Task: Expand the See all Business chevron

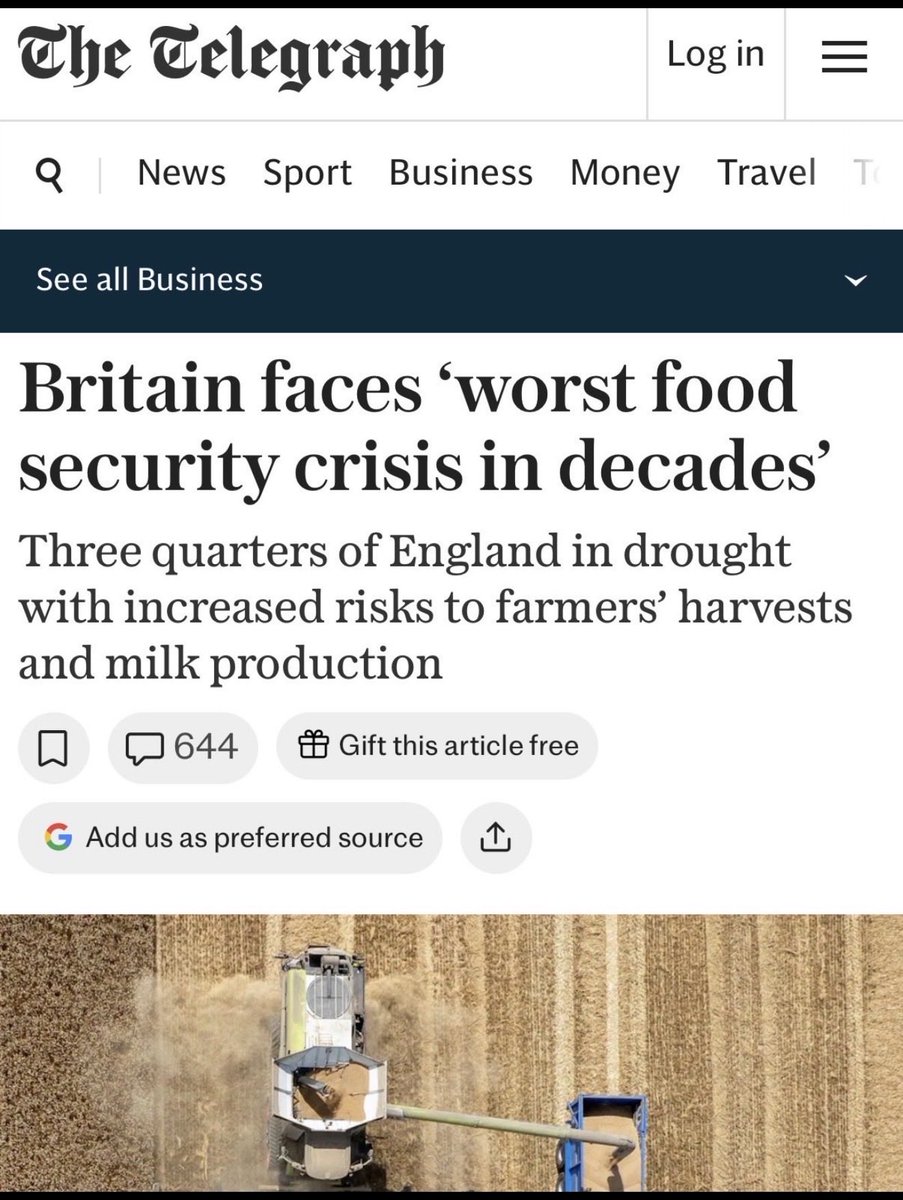Action: 855,281
